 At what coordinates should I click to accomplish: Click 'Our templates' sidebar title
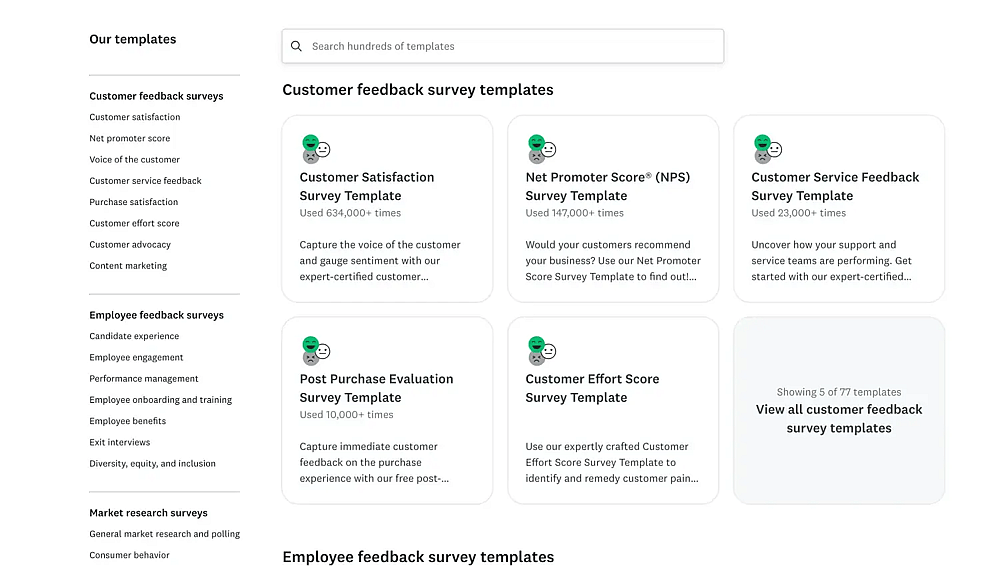pos(133,39)
